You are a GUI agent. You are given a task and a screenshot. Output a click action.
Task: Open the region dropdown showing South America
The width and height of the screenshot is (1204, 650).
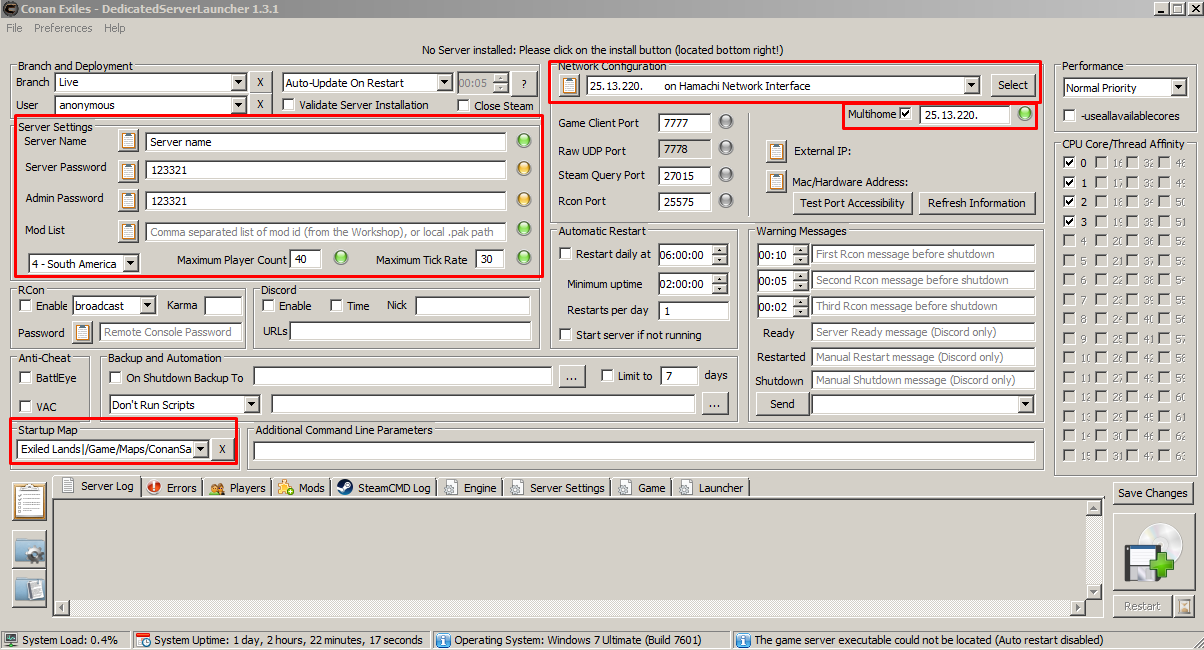(130, 263)
